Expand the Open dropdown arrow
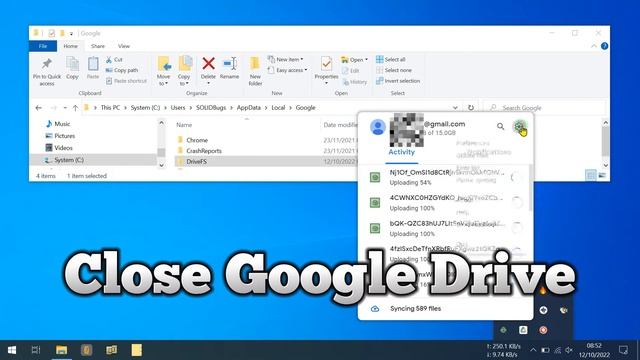Image resolution: width=640 pixels, height=360 pixels. tap(366, 60)
